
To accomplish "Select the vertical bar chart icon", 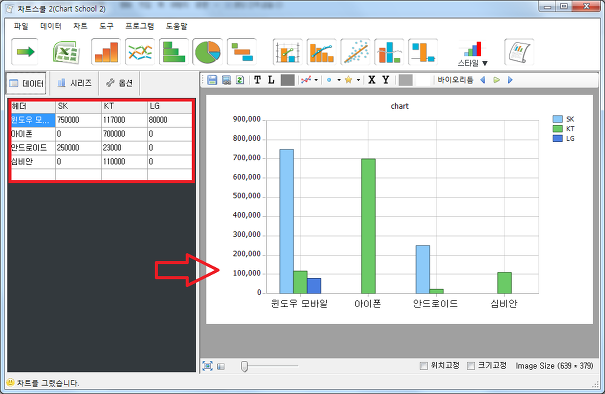I will tap(106, 52).
